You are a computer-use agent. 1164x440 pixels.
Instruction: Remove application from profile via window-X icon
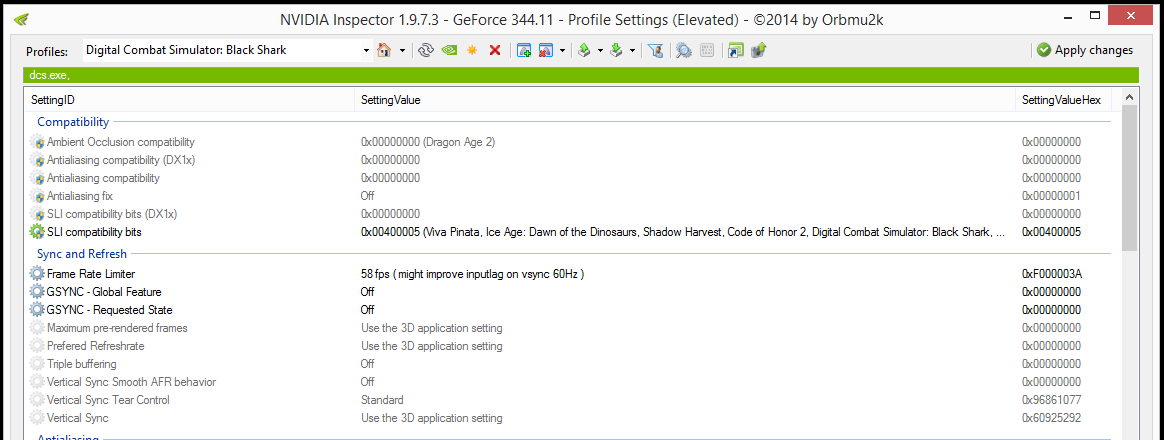pos(546,50)
